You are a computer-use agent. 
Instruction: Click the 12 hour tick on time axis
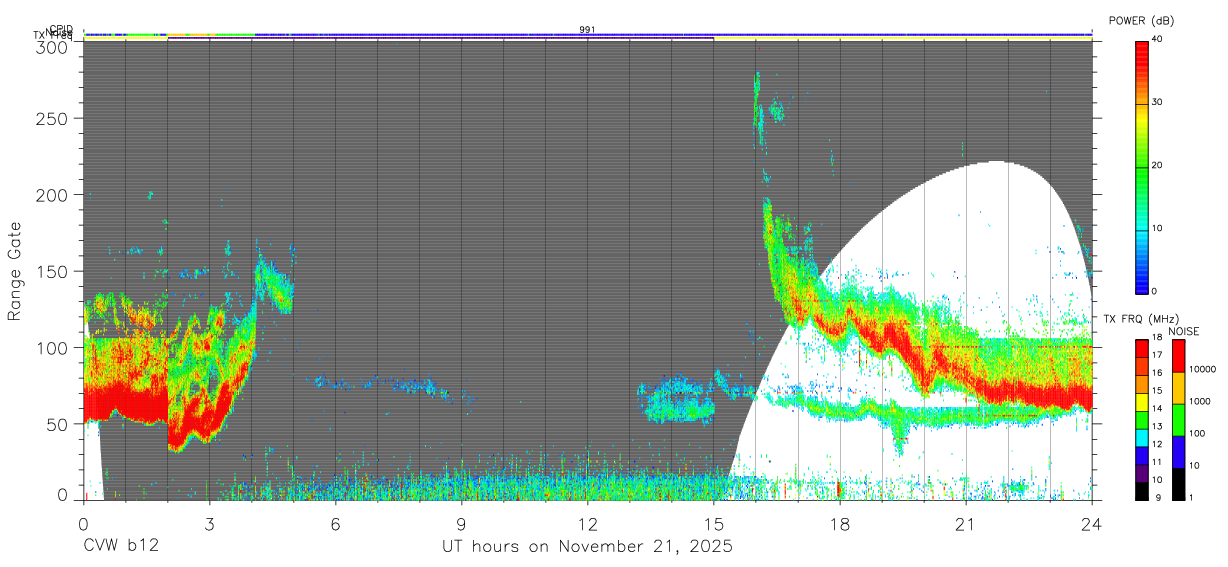coord(588,523)
